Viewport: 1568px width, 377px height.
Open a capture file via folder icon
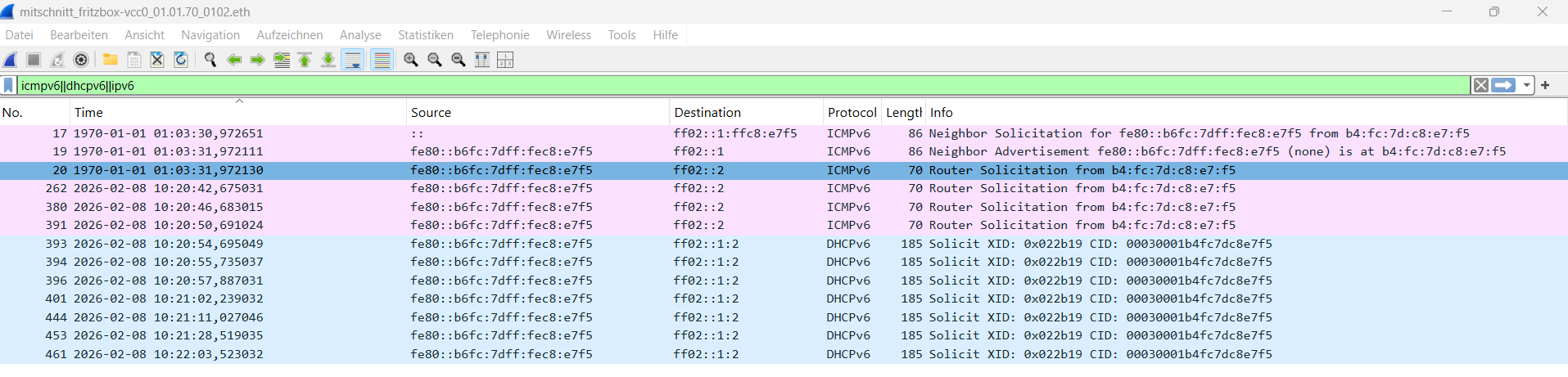click(x=110, y=60)
